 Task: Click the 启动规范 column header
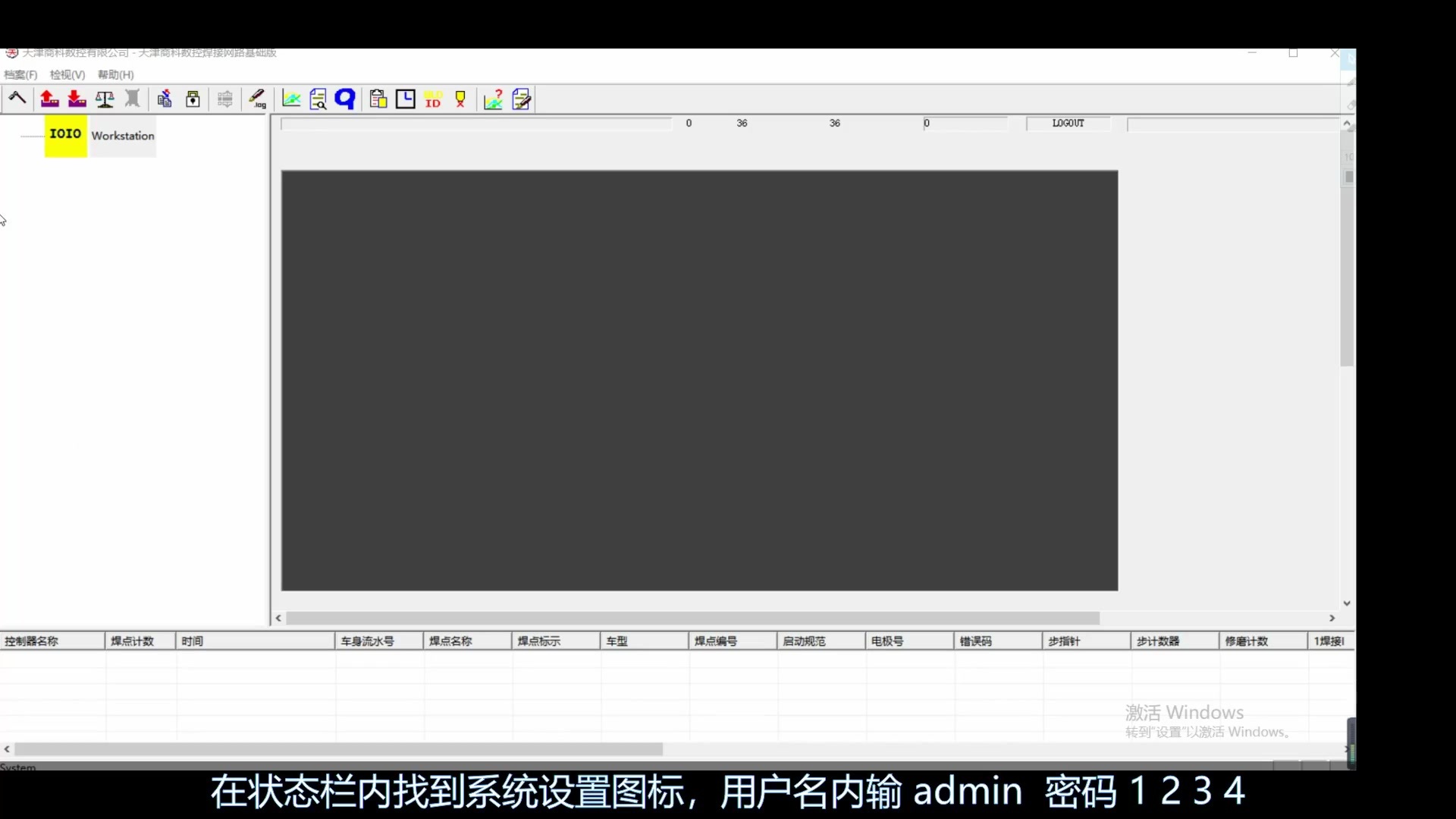pyautogui.click(x=821, y=641)
